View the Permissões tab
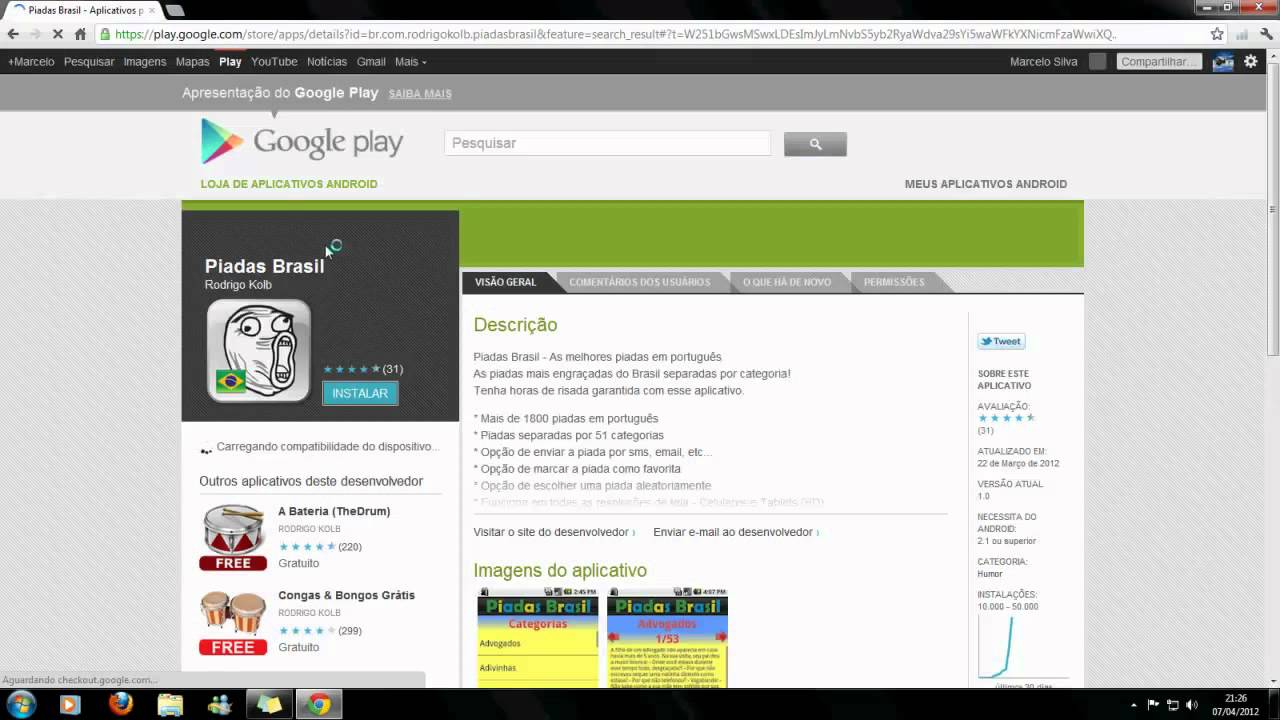Image resolution: width=1280 pixels, height=720 pixels. coord(894,282)
